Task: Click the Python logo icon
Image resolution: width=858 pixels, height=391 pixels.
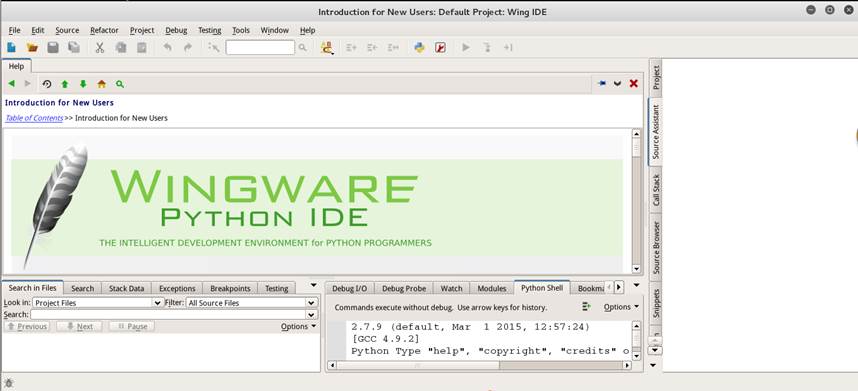Action: coord(420,48)
